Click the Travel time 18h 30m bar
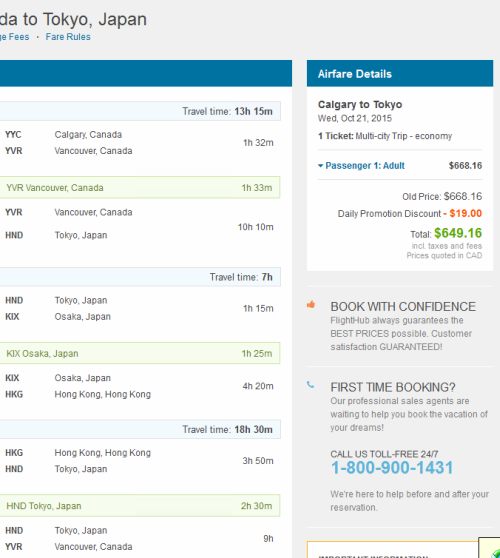 (x=140, y=429)
